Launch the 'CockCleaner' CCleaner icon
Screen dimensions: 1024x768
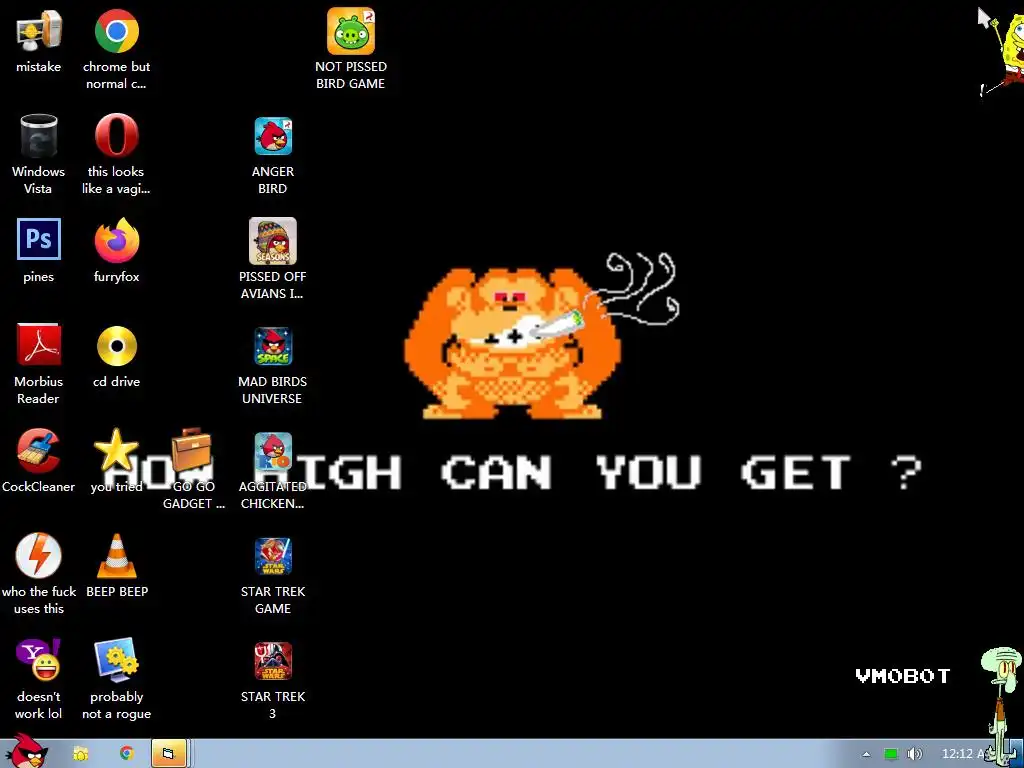coord(39,451)
